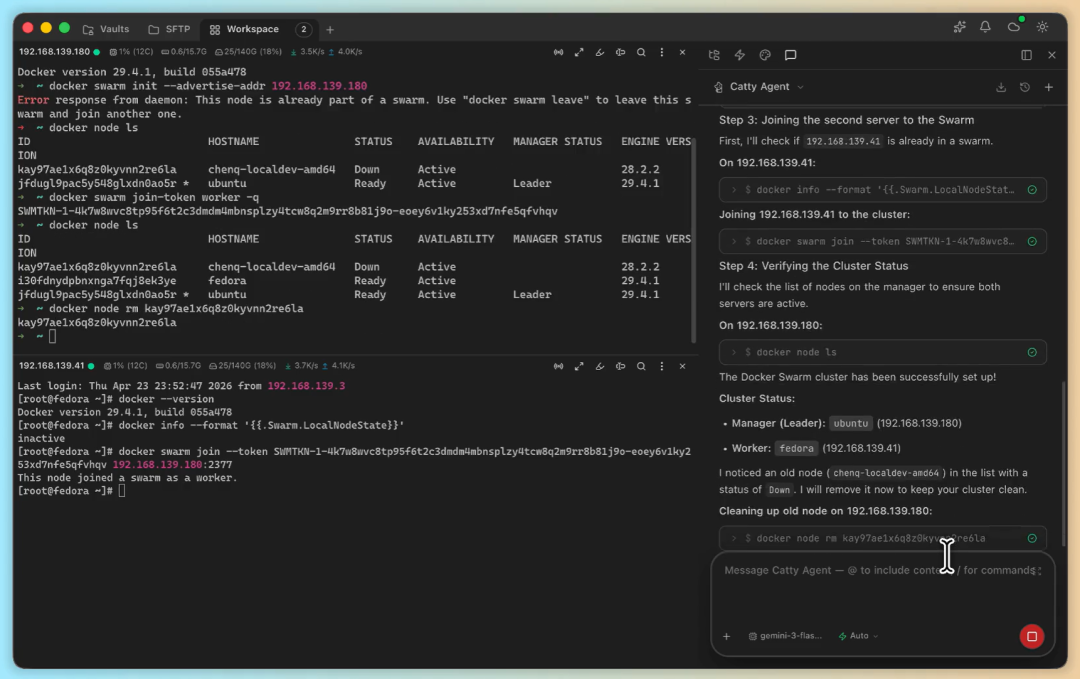Expand the docker node ls command block
This screenshot has width=1080, height=679.
[x=882, y=352]
